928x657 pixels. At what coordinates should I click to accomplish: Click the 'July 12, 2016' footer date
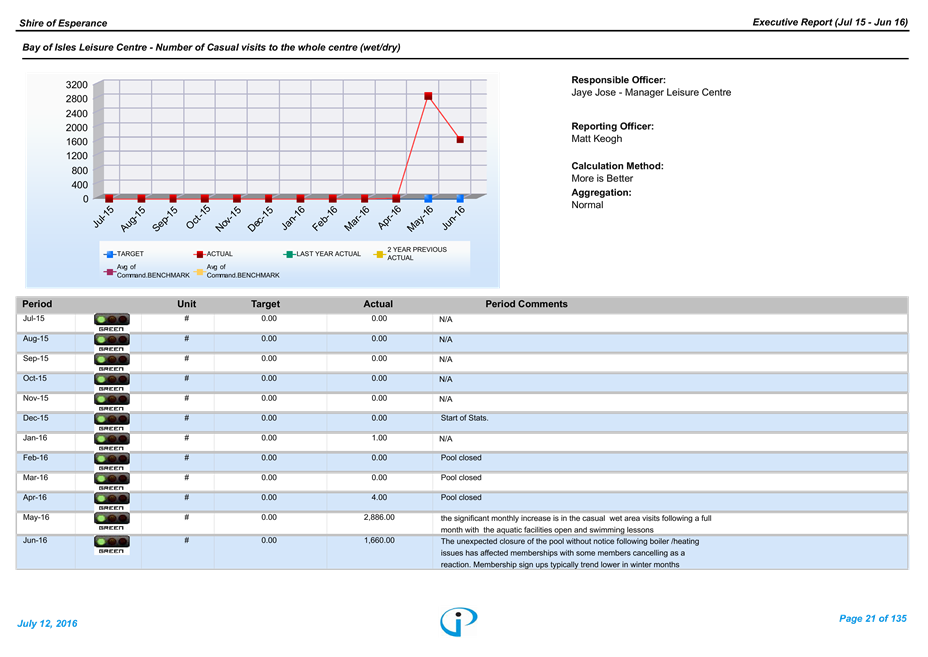coord(47,623)
